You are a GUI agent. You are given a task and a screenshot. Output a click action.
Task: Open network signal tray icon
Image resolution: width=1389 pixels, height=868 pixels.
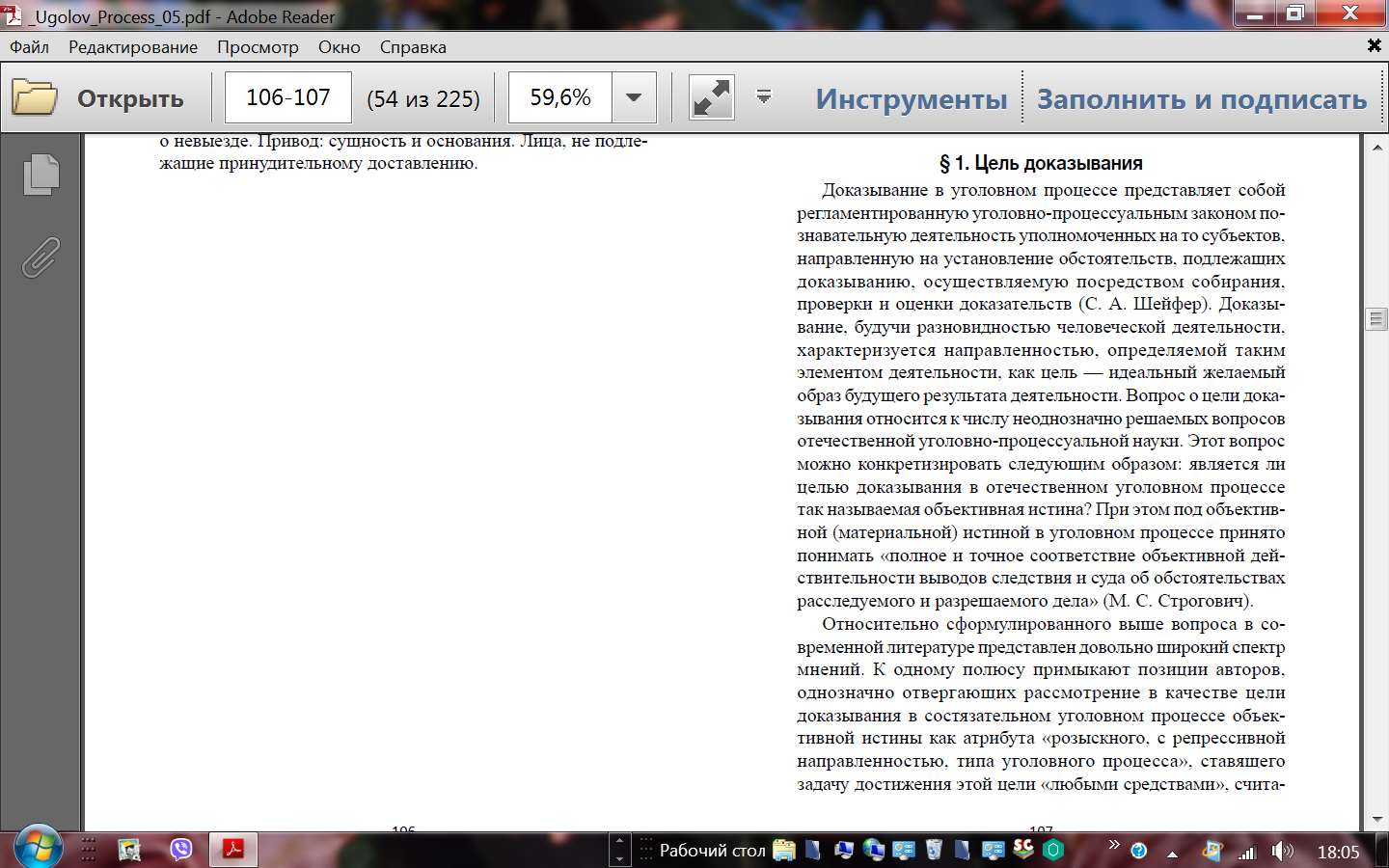[x=1247, y=852]
